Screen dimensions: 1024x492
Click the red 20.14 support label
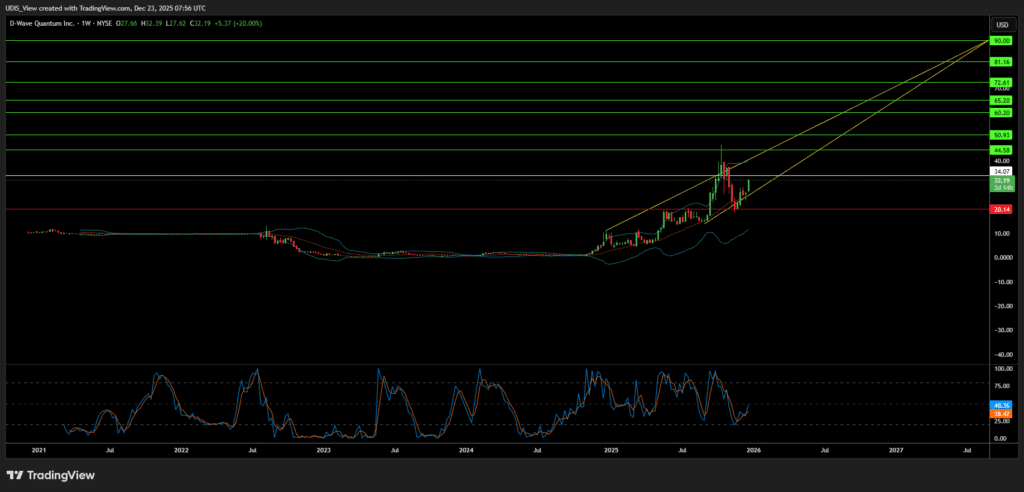tap(1000, 209)
